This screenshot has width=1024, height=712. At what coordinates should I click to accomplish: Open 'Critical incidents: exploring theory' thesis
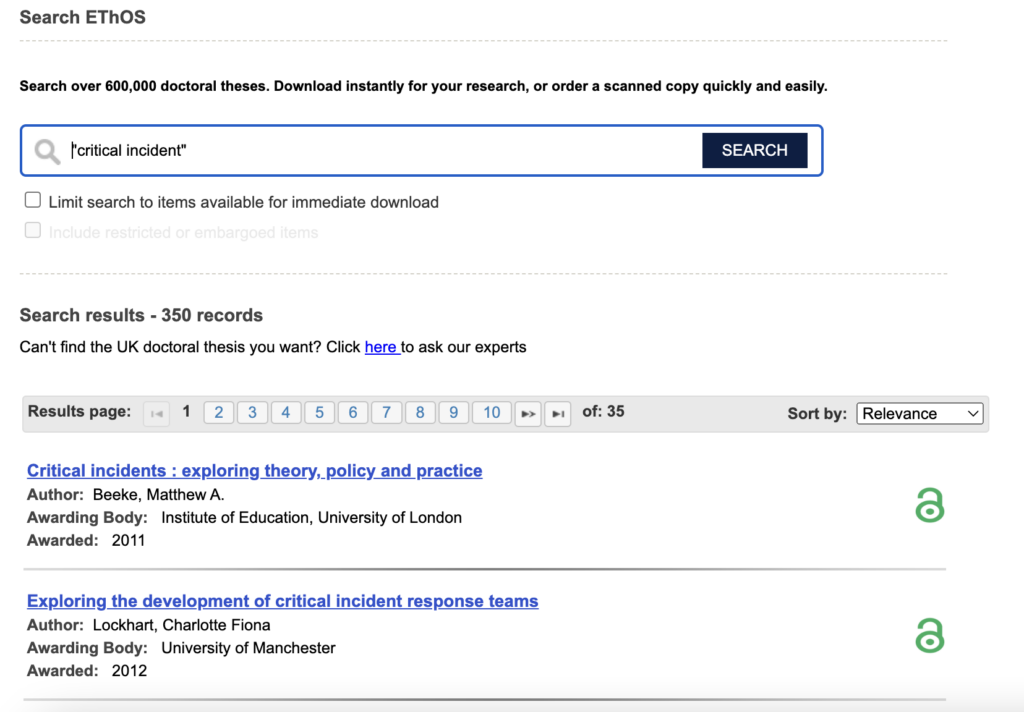(x=254, y=471)
